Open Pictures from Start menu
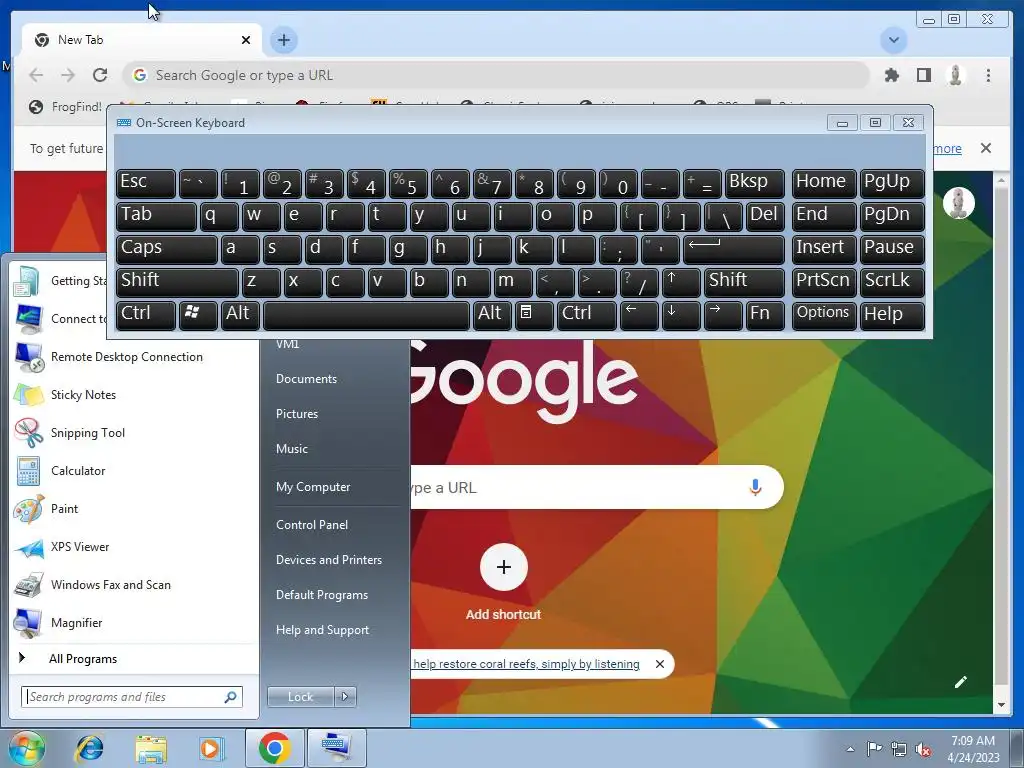1024x768 pixels. (297, 414)
